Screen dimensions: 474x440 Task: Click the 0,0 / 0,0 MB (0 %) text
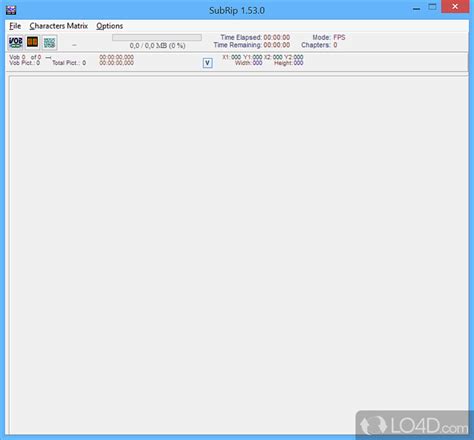point(157,46)
